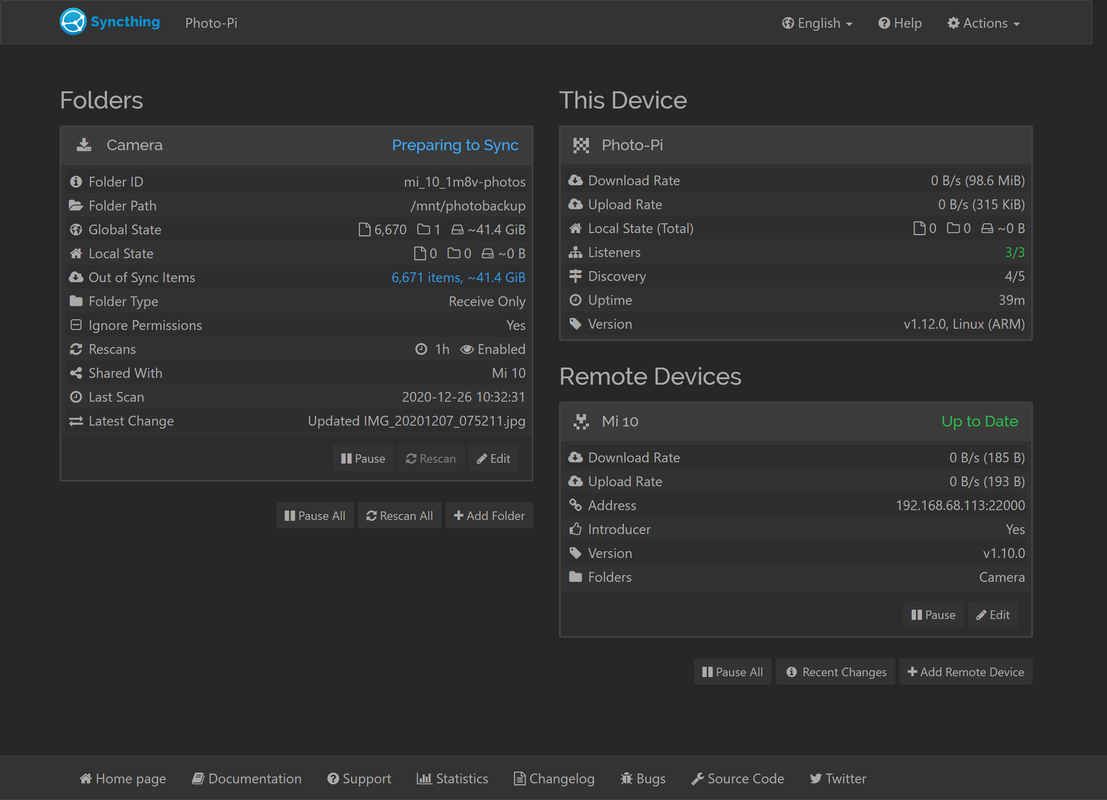
Task: Click the Folder Type folder icon
Action: [x=76, y=301]
